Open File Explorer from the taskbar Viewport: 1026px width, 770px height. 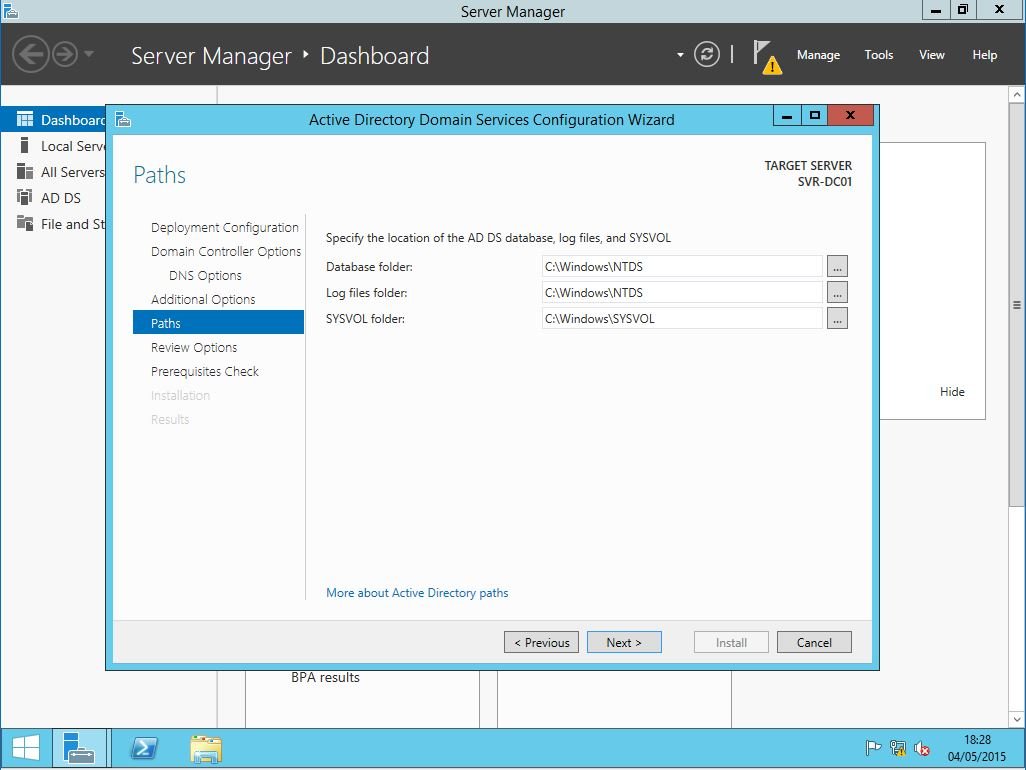click(x=206, y=748)
